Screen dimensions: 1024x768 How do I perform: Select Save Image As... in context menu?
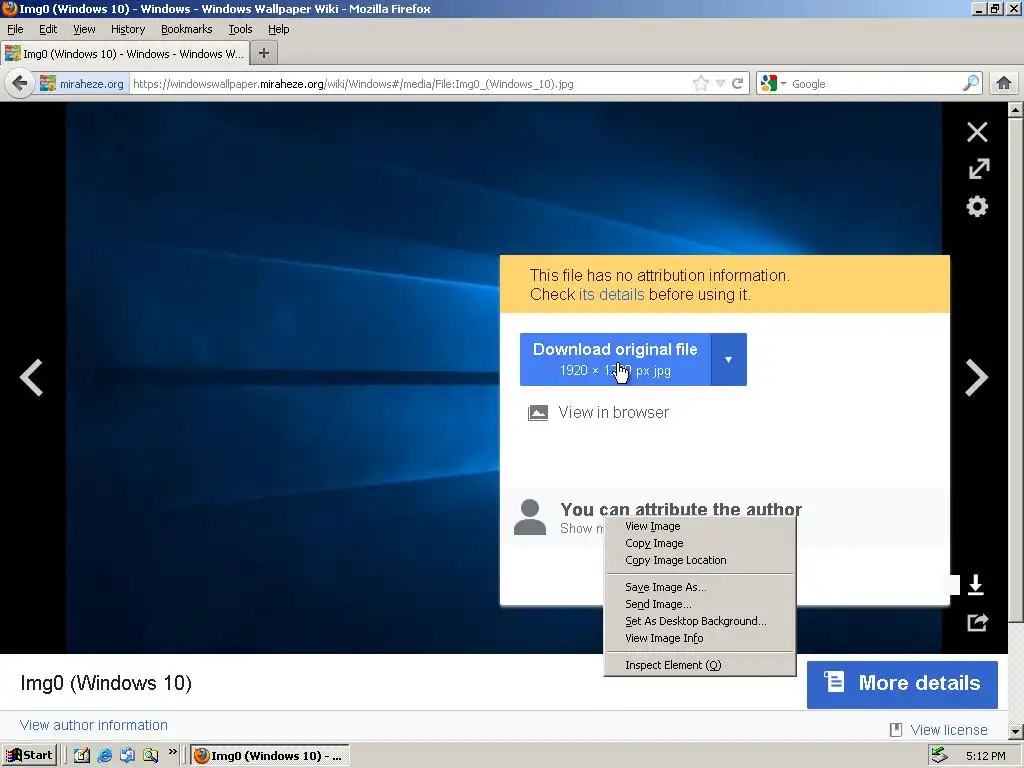[x=699, y=587]
